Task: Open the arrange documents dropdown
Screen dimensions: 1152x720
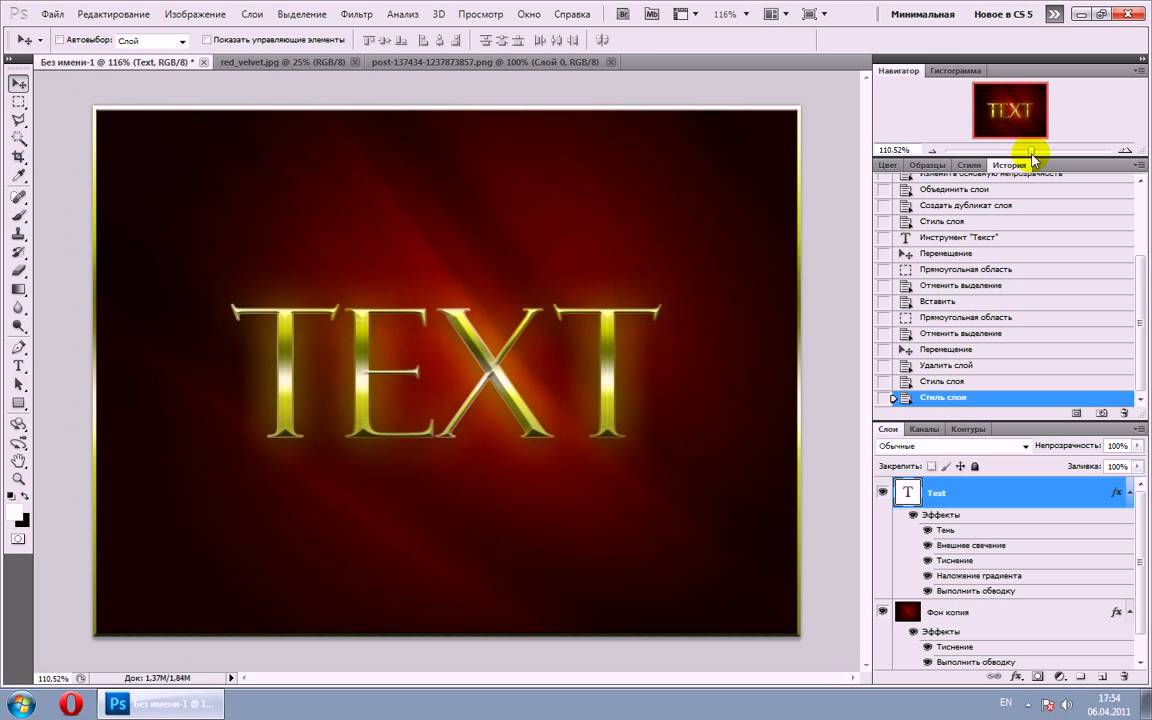Action: coord(776,14)
